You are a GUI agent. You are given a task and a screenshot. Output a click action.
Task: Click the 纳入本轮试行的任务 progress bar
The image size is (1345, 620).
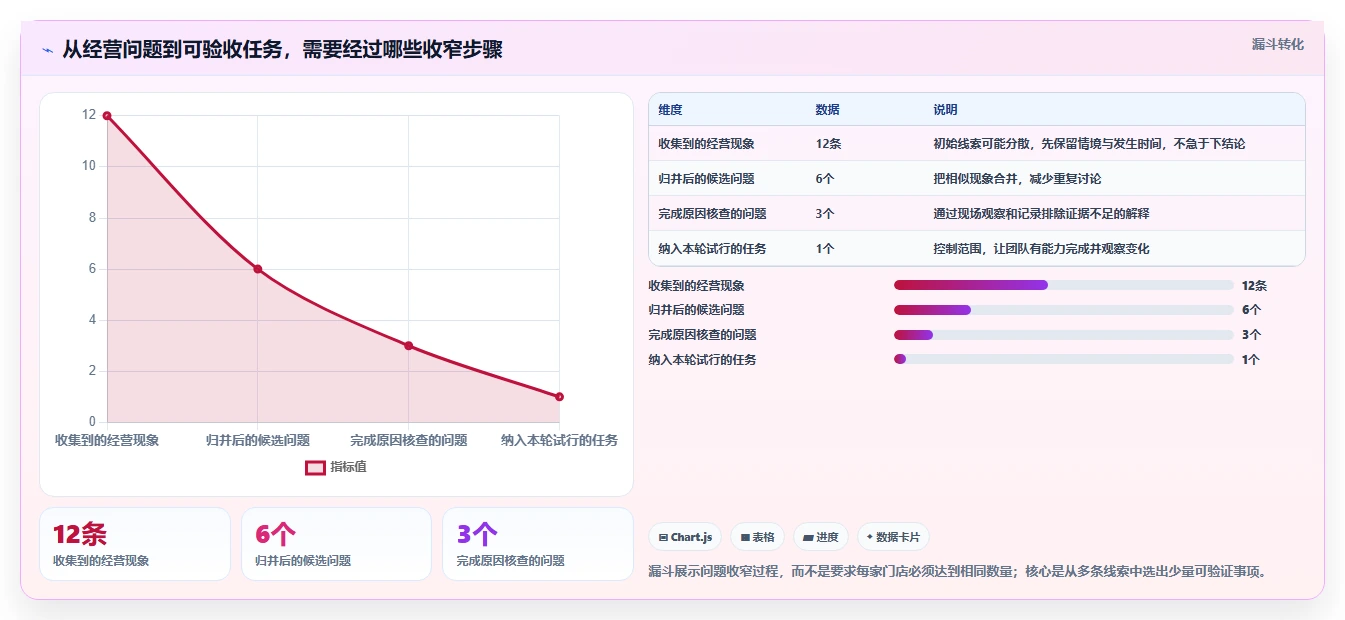click(x=1063, y=360)
